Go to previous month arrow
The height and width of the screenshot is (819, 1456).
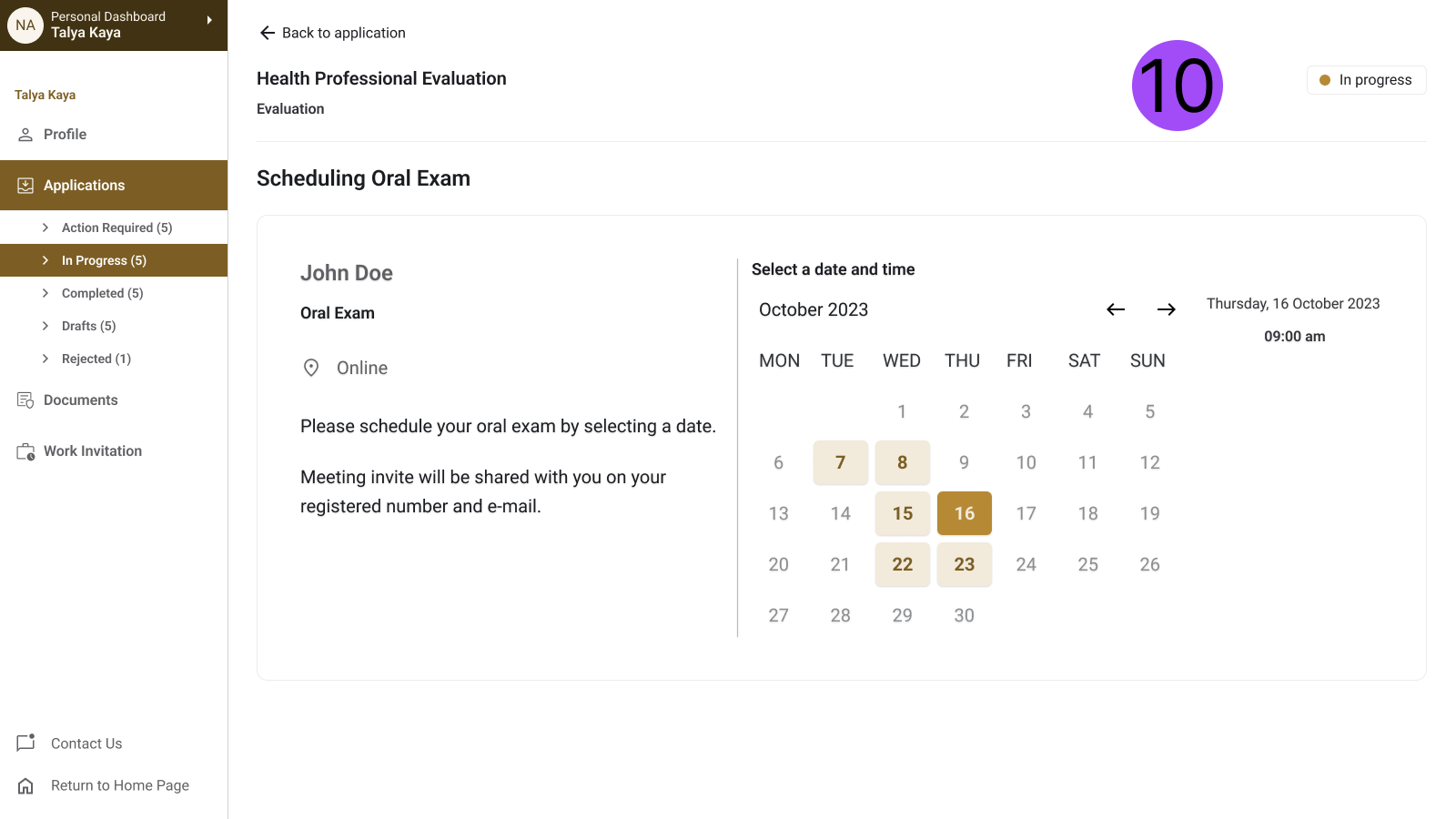pos(1115,309)
